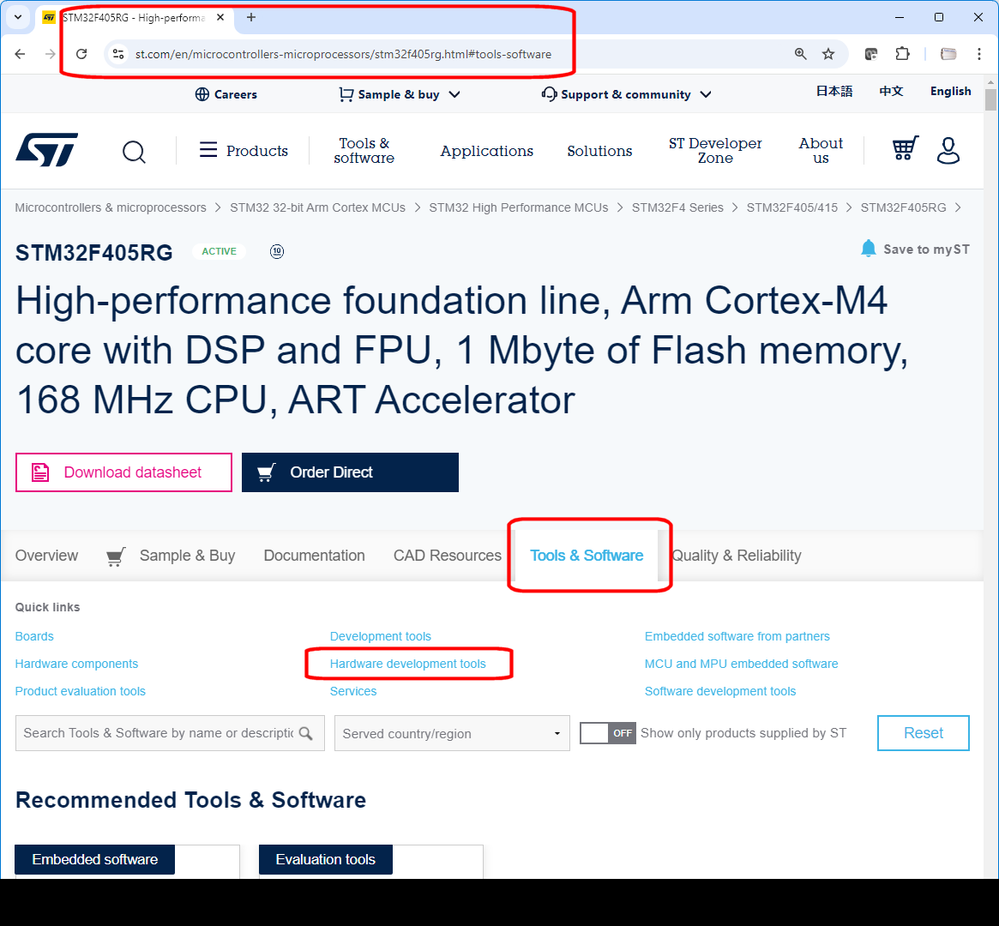The width and height of the screenshot is (999, 926).
Task: Expand the Support & community dropdown
Action: (x=626, y=94)
